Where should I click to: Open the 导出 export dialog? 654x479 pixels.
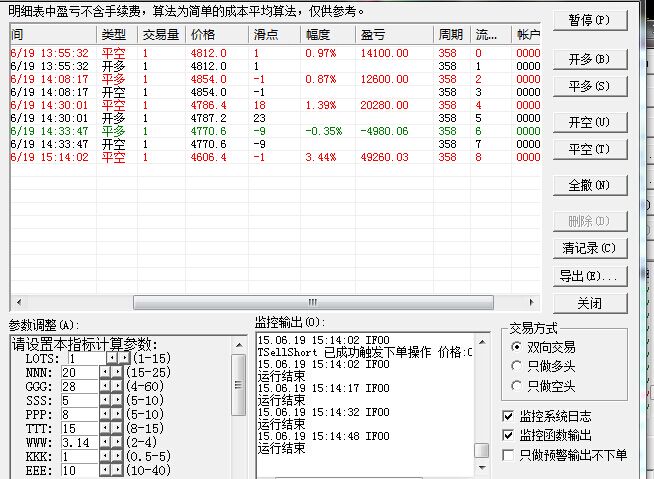[589, 275]
